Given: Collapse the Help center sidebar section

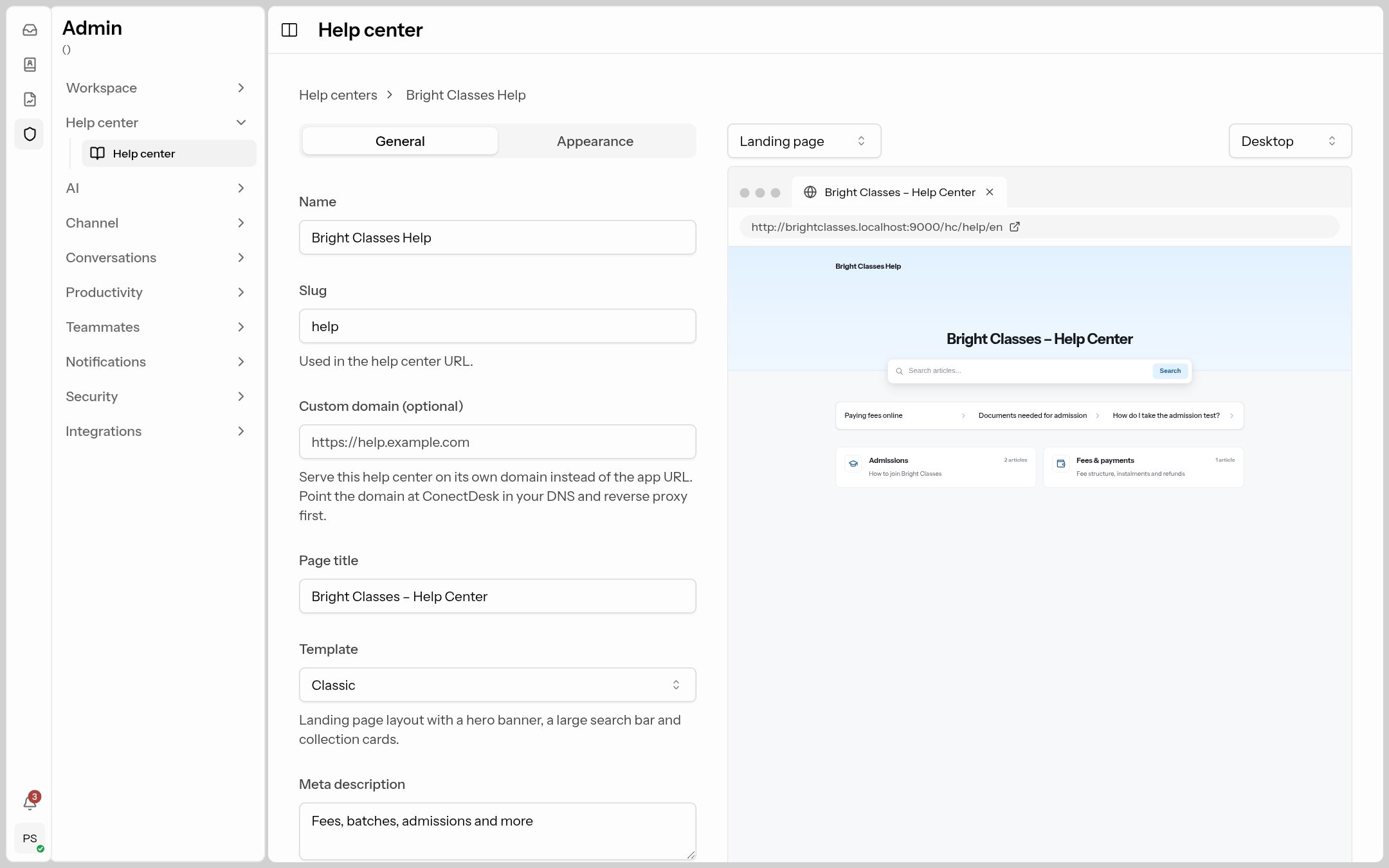Looking at the screenshot, I should tap(156, 123).
